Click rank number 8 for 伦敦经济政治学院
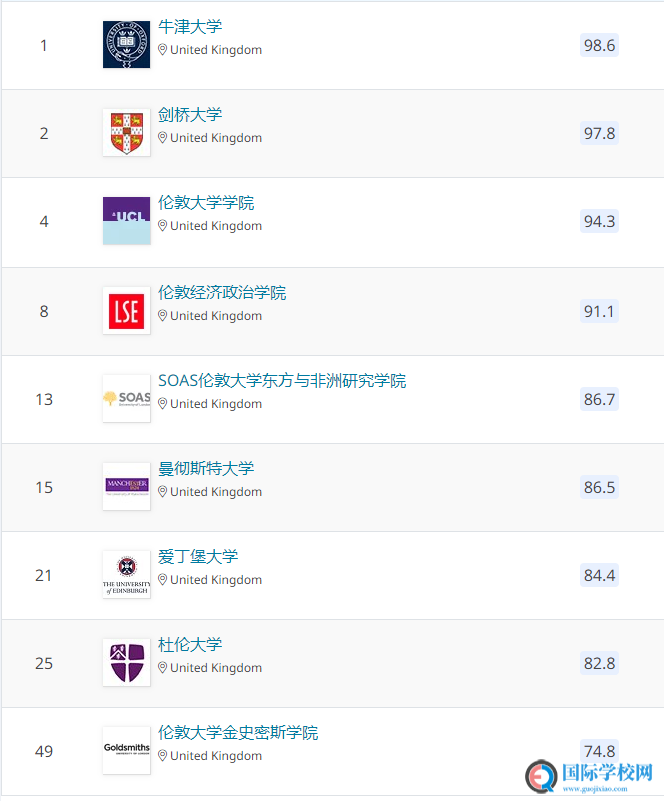This screenshot has height=801, width=664. tap(44, 311)
